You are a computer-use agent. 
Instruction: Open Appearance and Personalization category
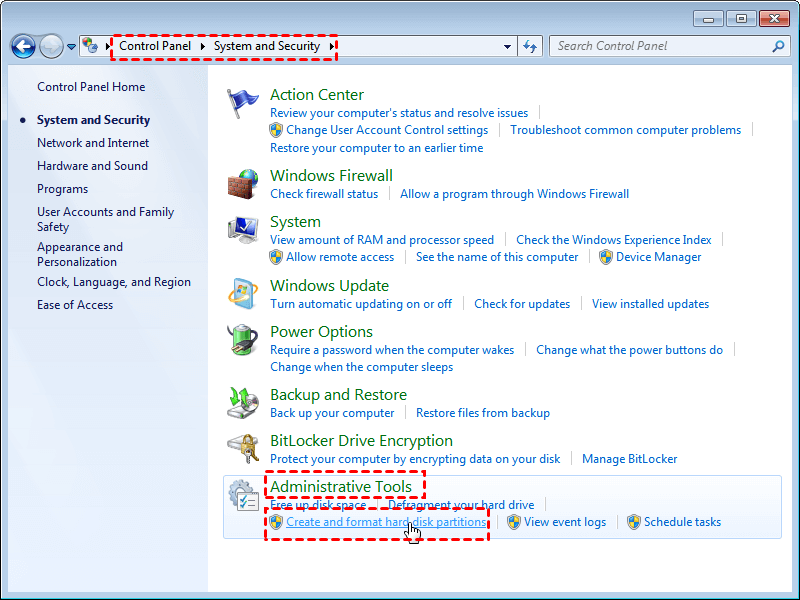[x=80, y=254]
